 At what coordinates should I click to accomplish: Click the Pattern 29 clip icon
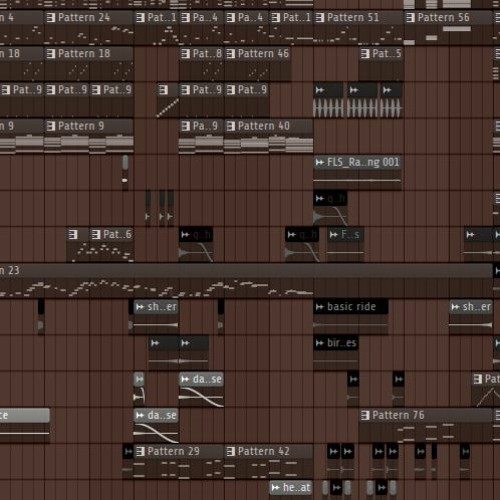141,452
